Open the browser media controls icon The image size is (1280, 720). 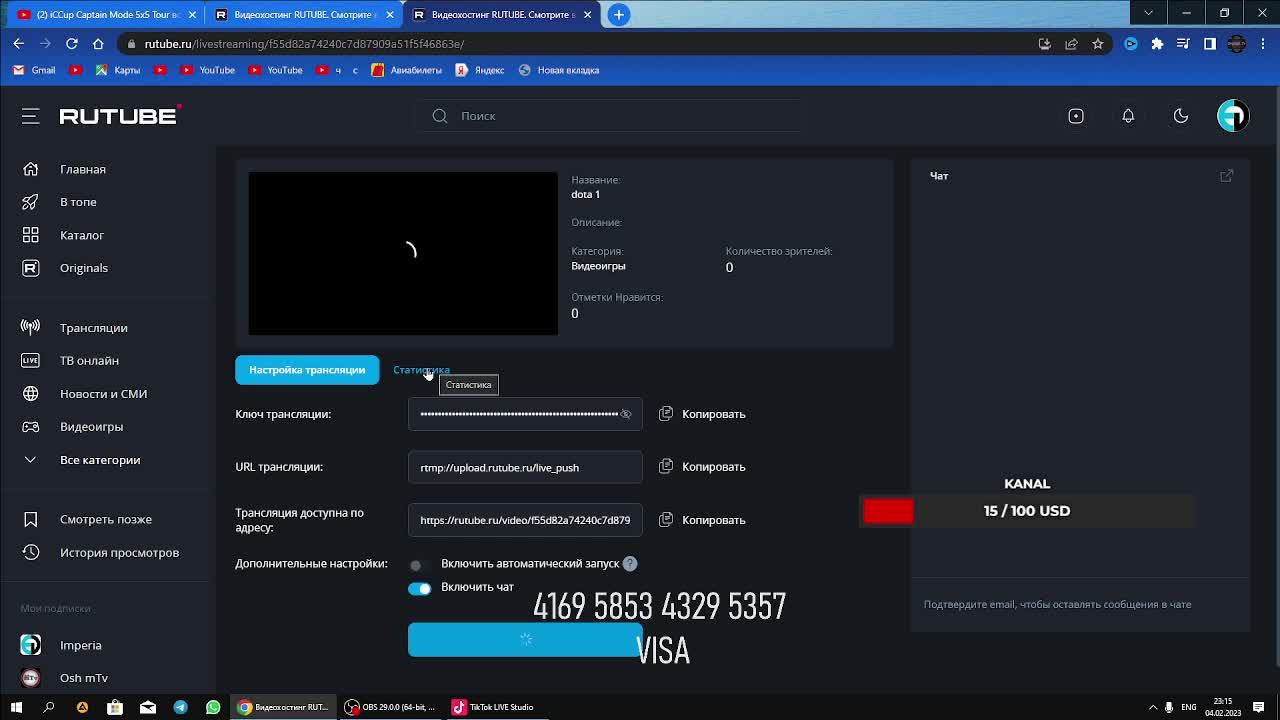point(1183,44)
